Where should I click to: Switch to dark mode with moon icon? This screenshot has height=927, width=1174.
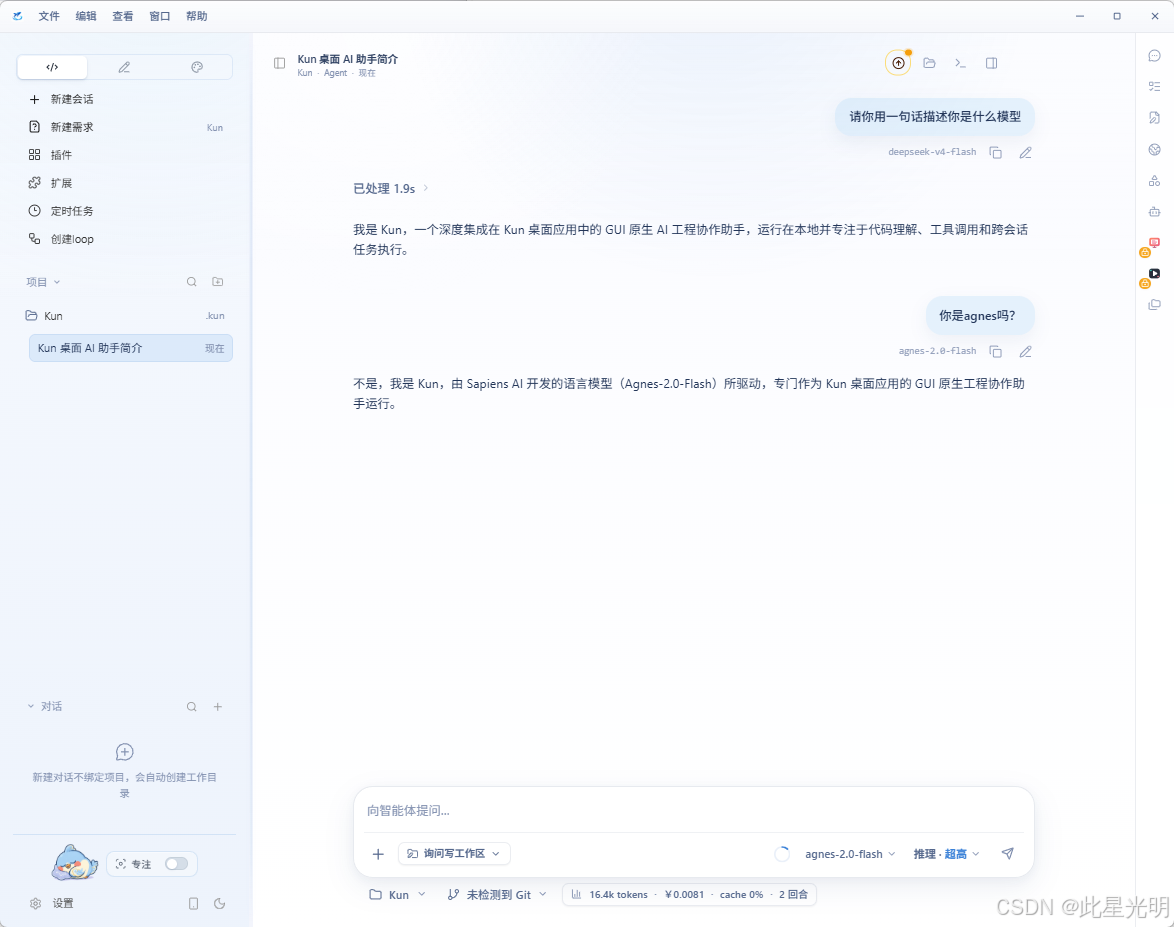(219, 904)
